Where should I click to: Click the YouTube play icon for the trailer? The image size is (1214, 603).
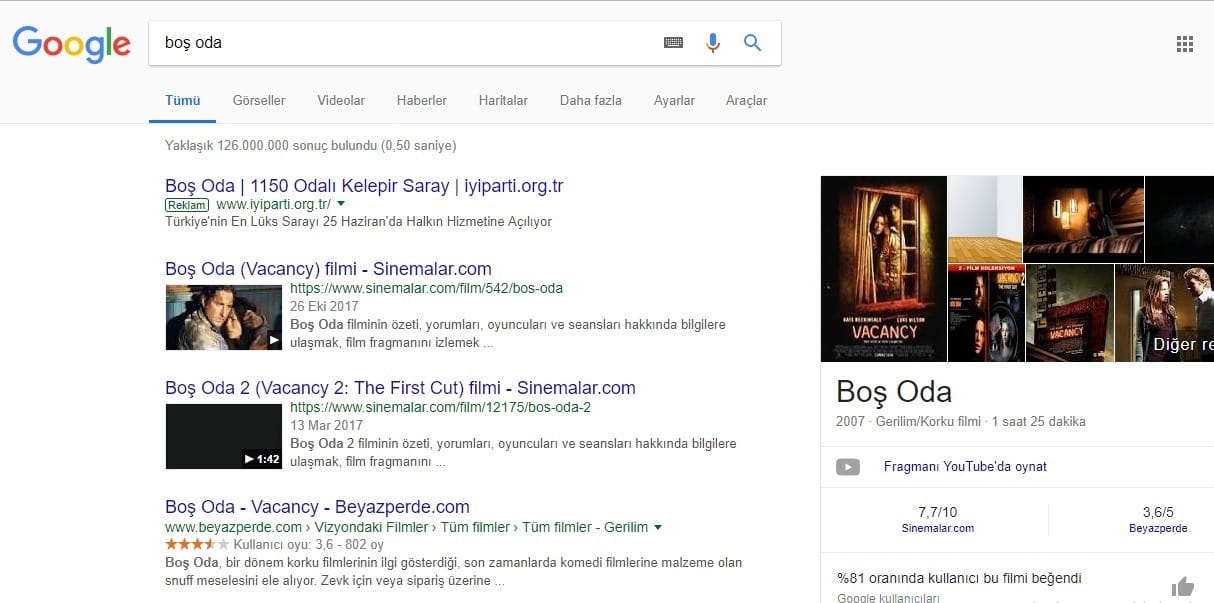click(848, 467)
